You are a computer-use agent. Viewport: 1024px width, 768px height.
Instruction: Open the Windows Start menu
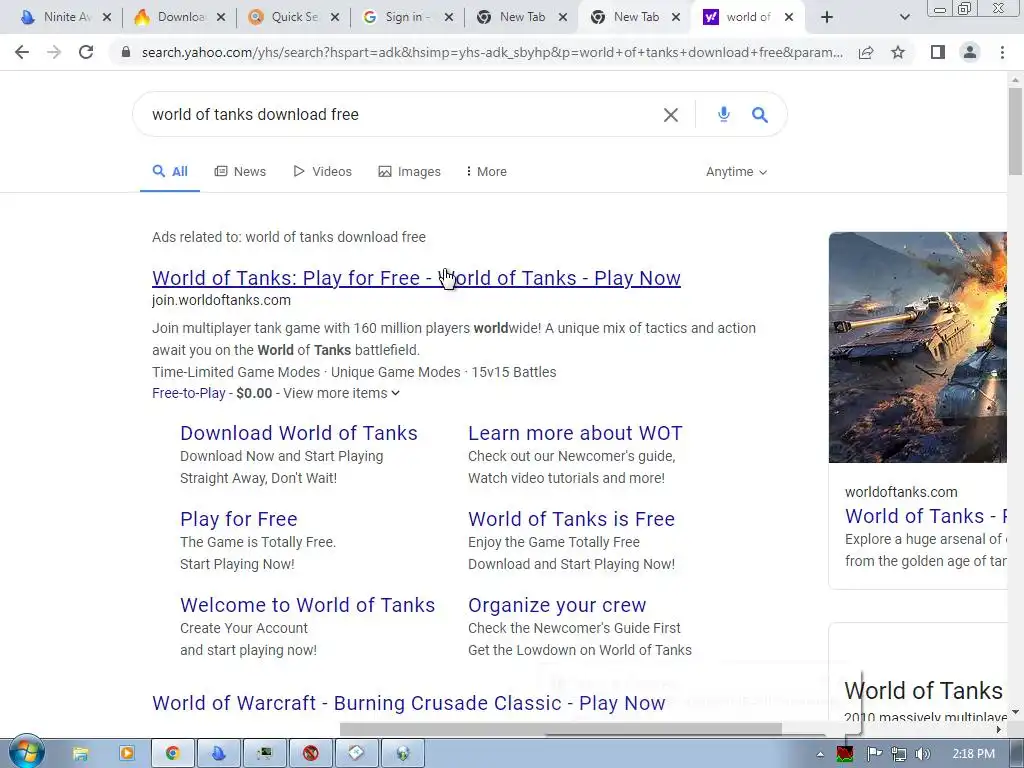pyautogui.click(x=26, y=753)
